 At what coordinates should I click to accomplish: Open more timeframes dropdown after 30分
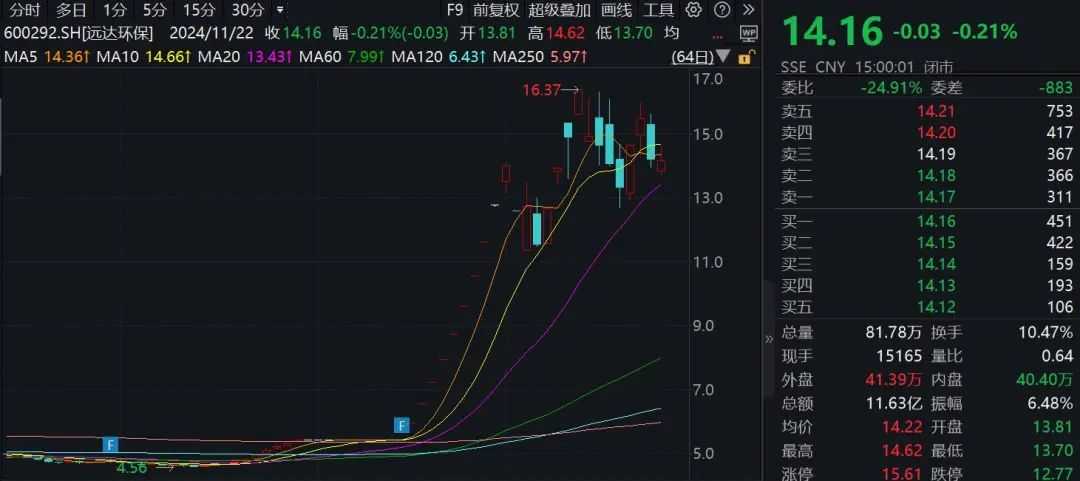[x=278, y=11]
